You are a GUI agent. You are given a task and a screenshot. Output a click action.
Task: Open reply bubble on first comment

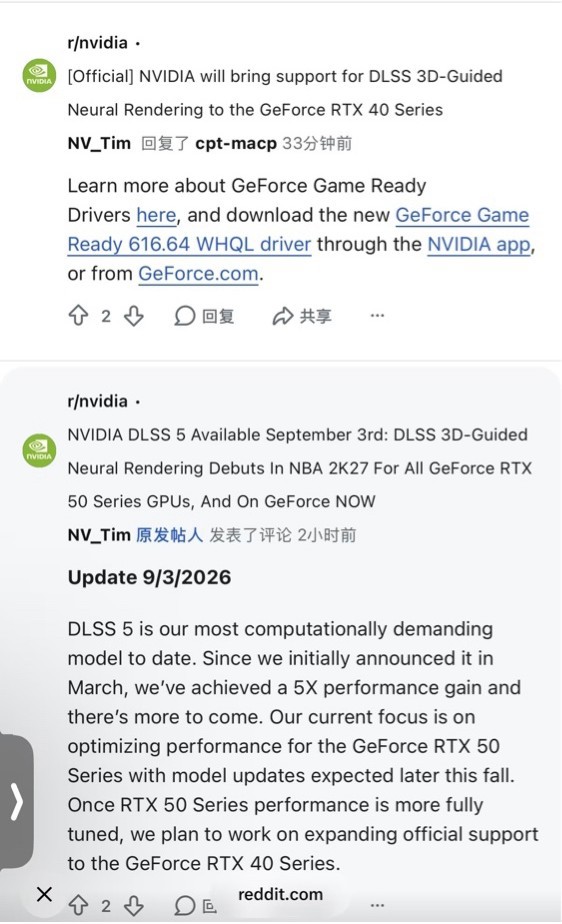pos(204,316)
